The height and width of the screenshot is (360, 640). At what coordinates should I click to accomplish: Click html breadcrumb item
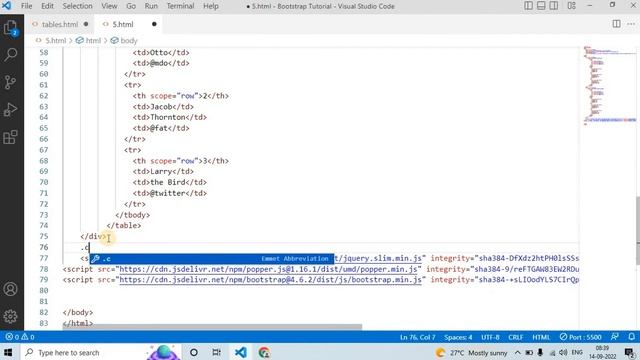tap(93, 40)
